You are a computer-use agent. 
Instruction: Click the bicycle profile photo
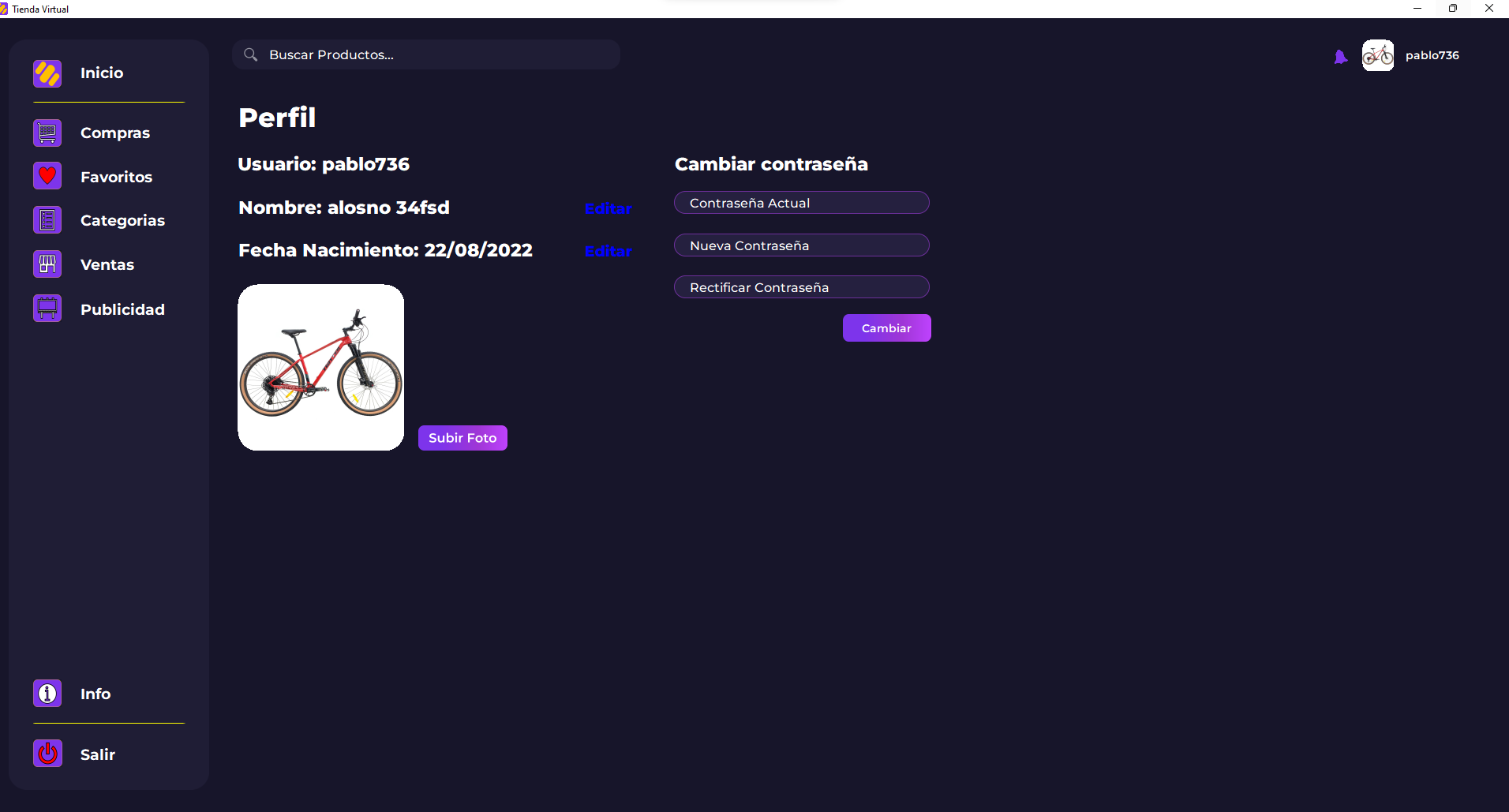[320, 367]
